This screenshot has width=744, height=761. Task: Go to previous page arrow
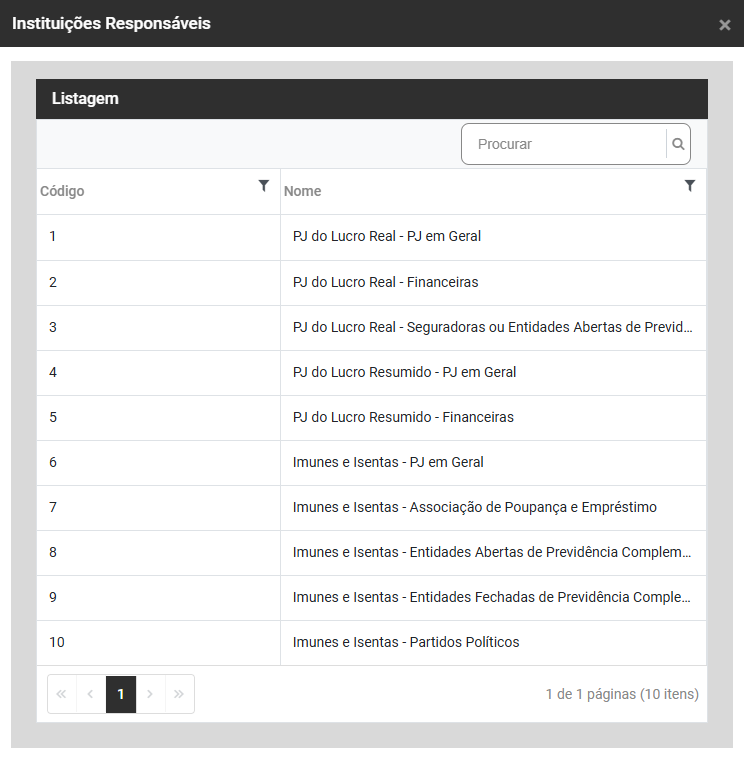pos(91,694)
